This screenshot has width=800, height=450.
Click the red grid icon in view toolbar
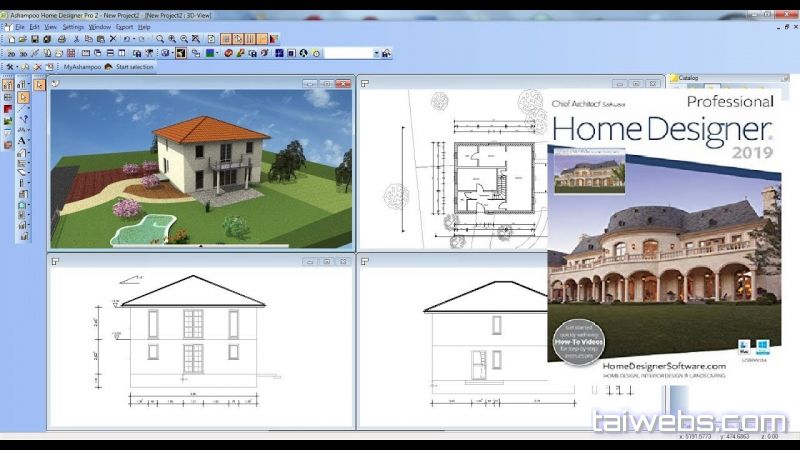coord(71,53)
